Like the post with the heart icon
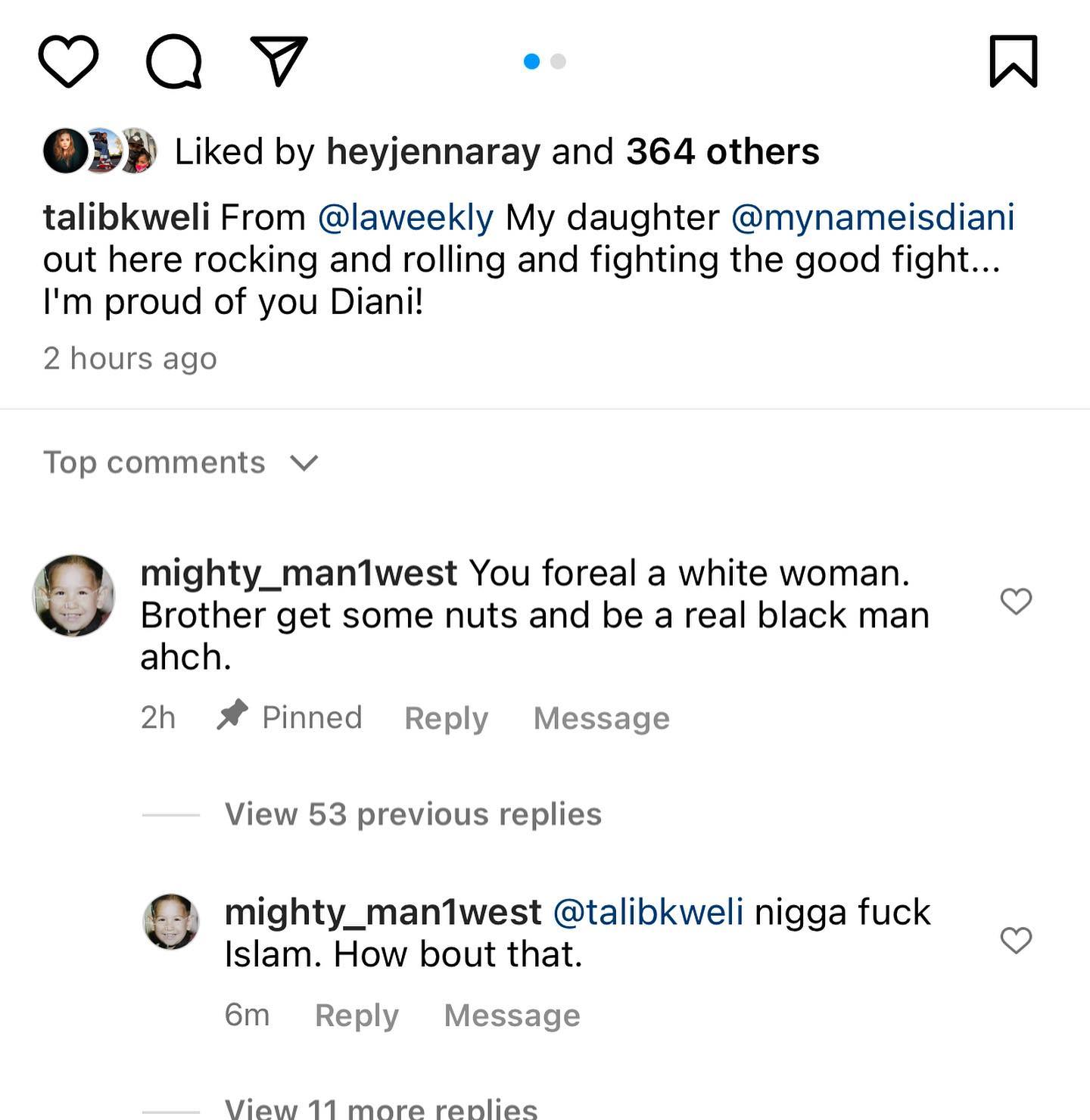This screenshot has height=1120, width=1090. click(x=68, y=61)
